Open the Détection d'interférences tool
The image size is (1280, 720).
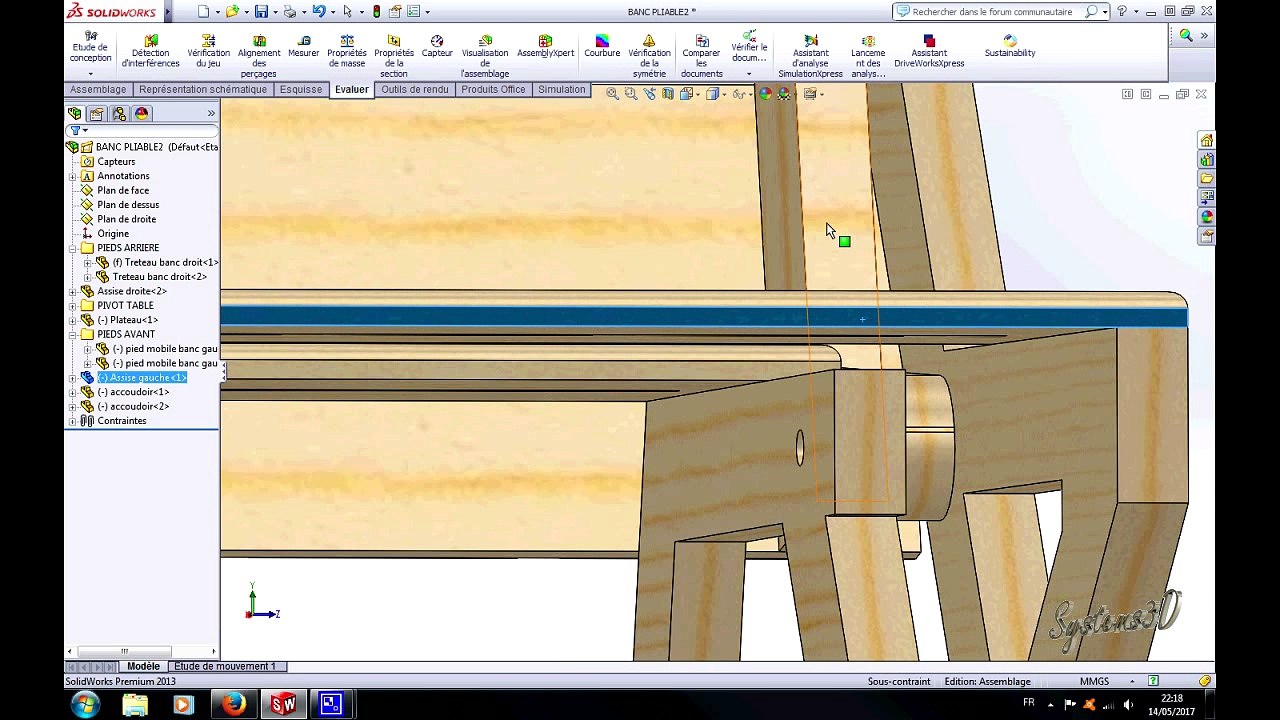click(150, 52)
